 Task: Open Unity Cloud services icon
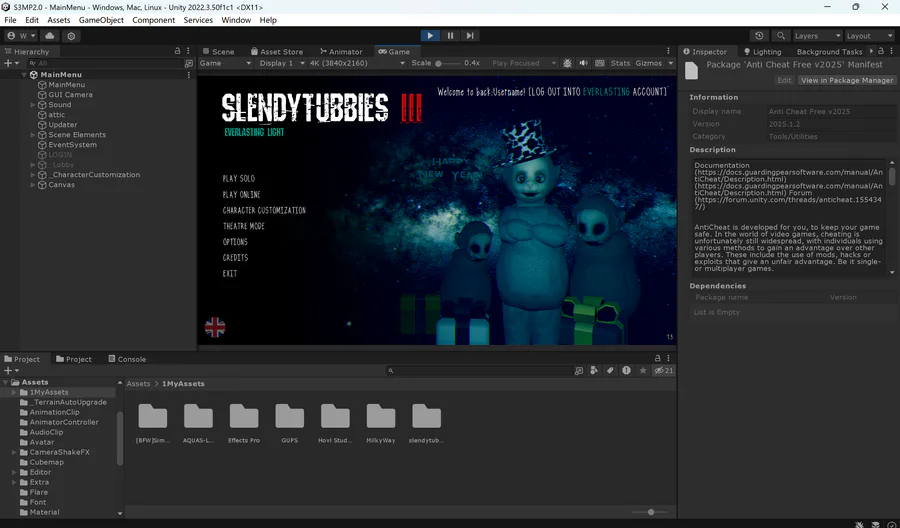(x=49, y=36)
